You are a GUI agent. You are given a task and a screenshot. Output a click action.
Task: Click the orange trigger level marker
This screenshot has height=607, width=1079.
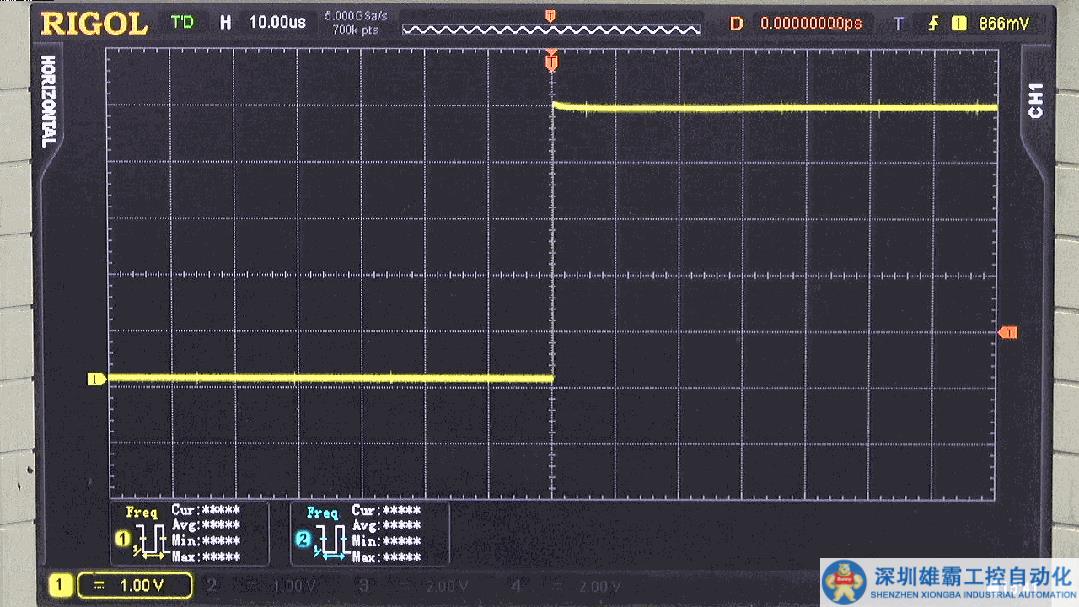click(x=1008, y=332)
